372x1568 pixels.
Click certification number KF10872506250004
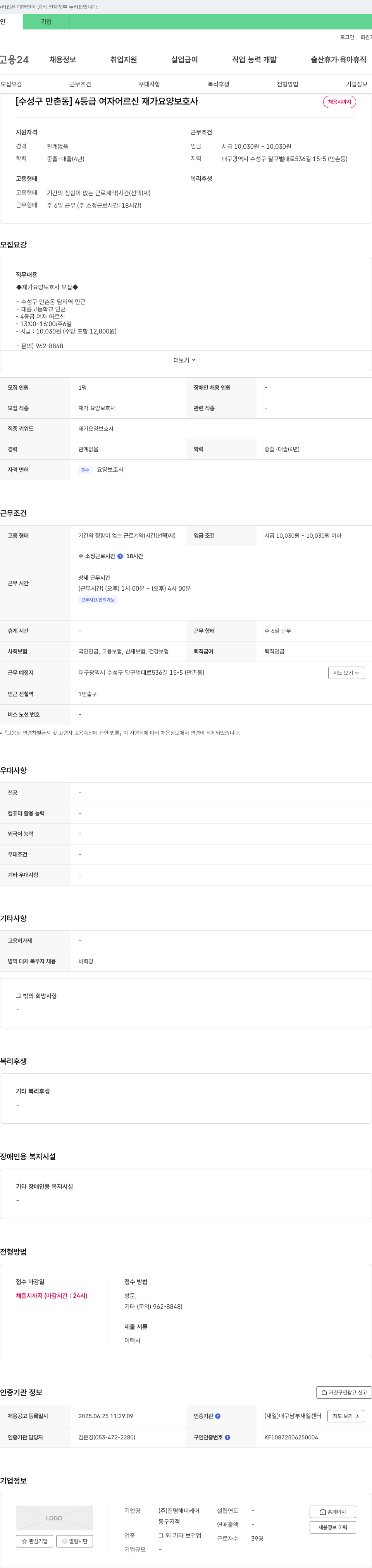click(291, 1437)
